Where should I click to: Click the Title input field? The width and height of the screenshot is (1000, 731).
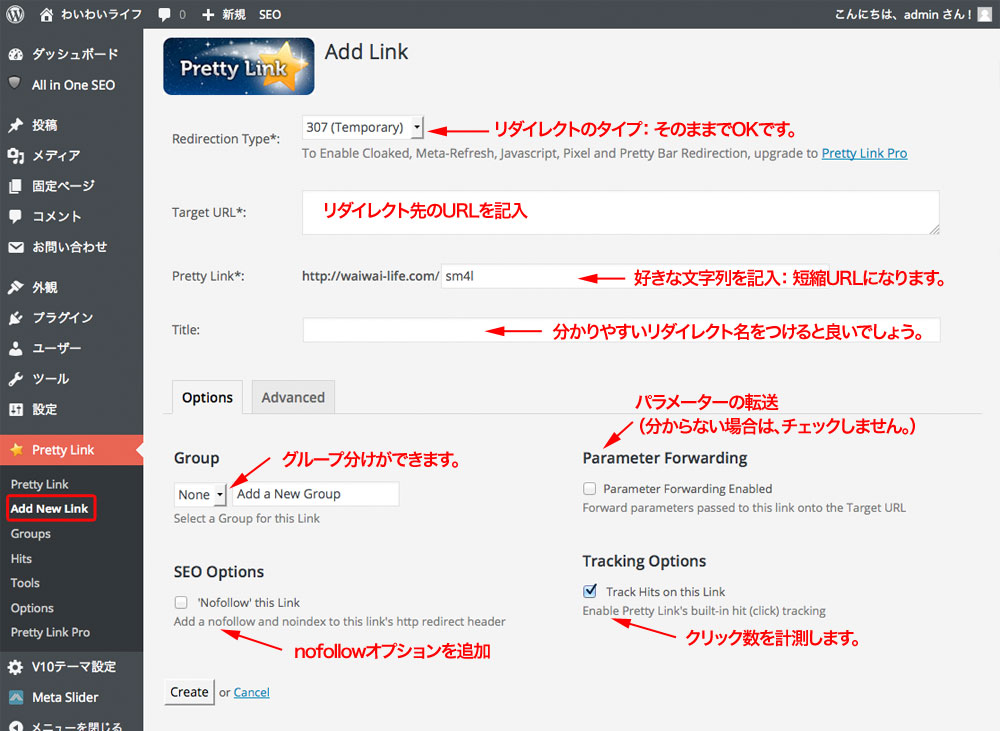tap(621, 330)
